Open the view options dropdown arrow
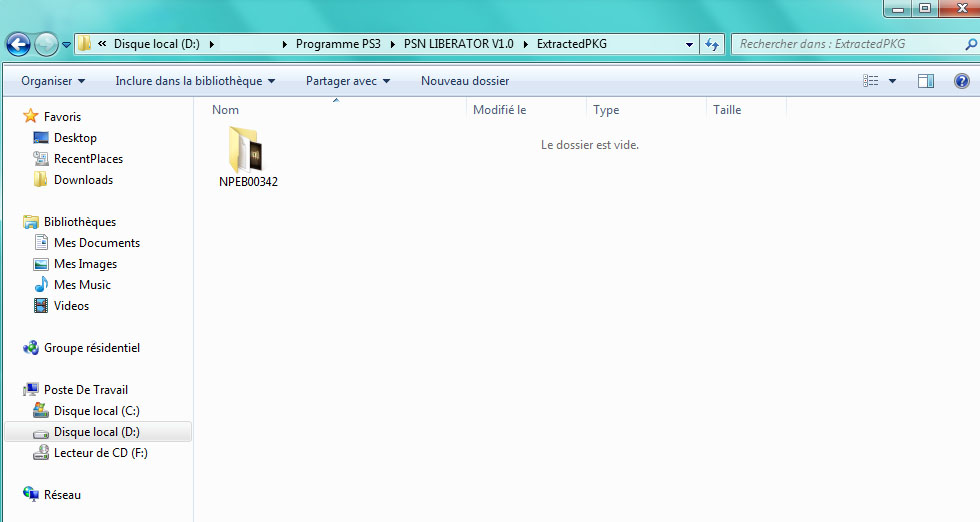The width and height of the screenshot is (980, 522). point(892,81)
